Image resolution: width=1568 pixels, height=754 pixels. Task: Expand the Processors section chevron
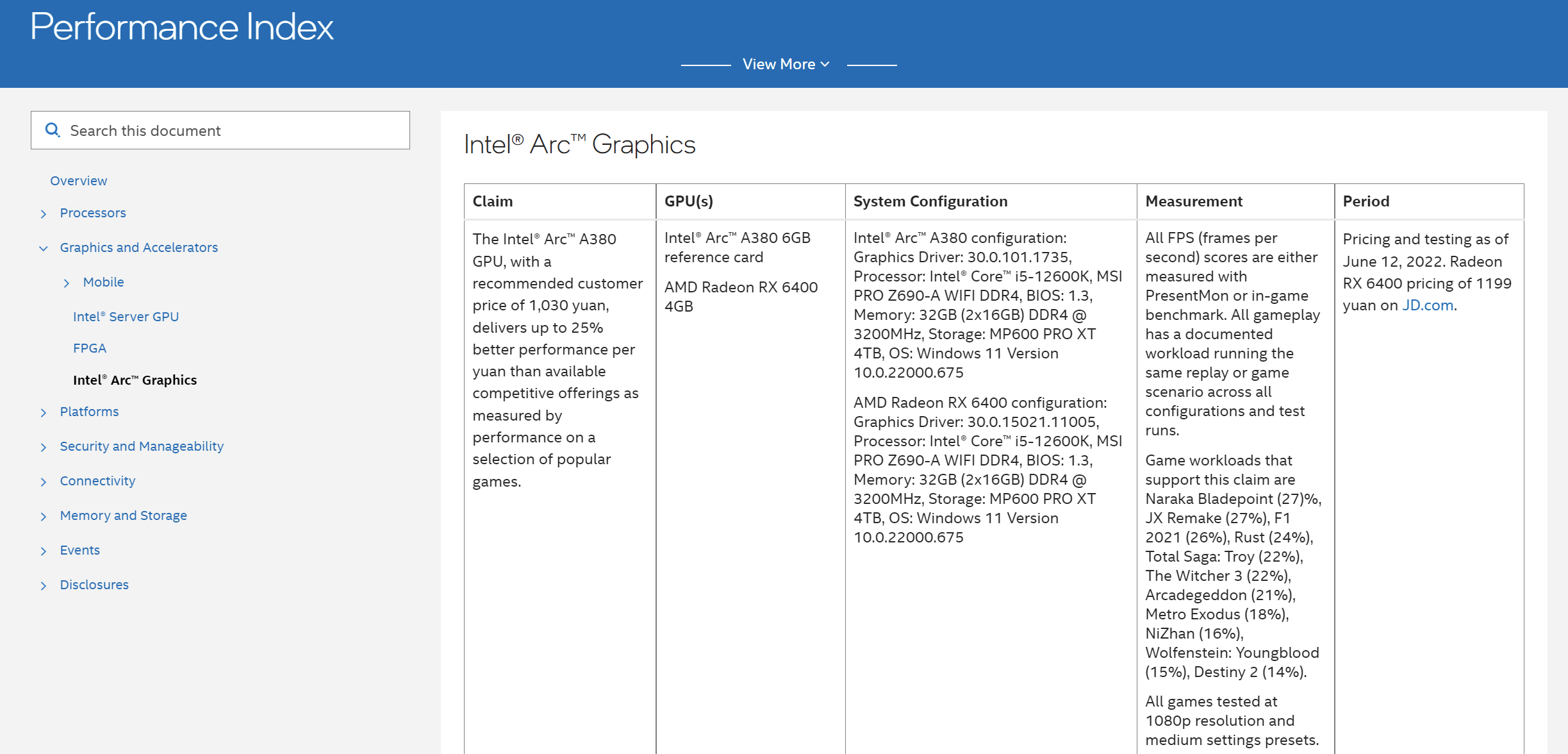pyautogui.click(x=44, y=214)
